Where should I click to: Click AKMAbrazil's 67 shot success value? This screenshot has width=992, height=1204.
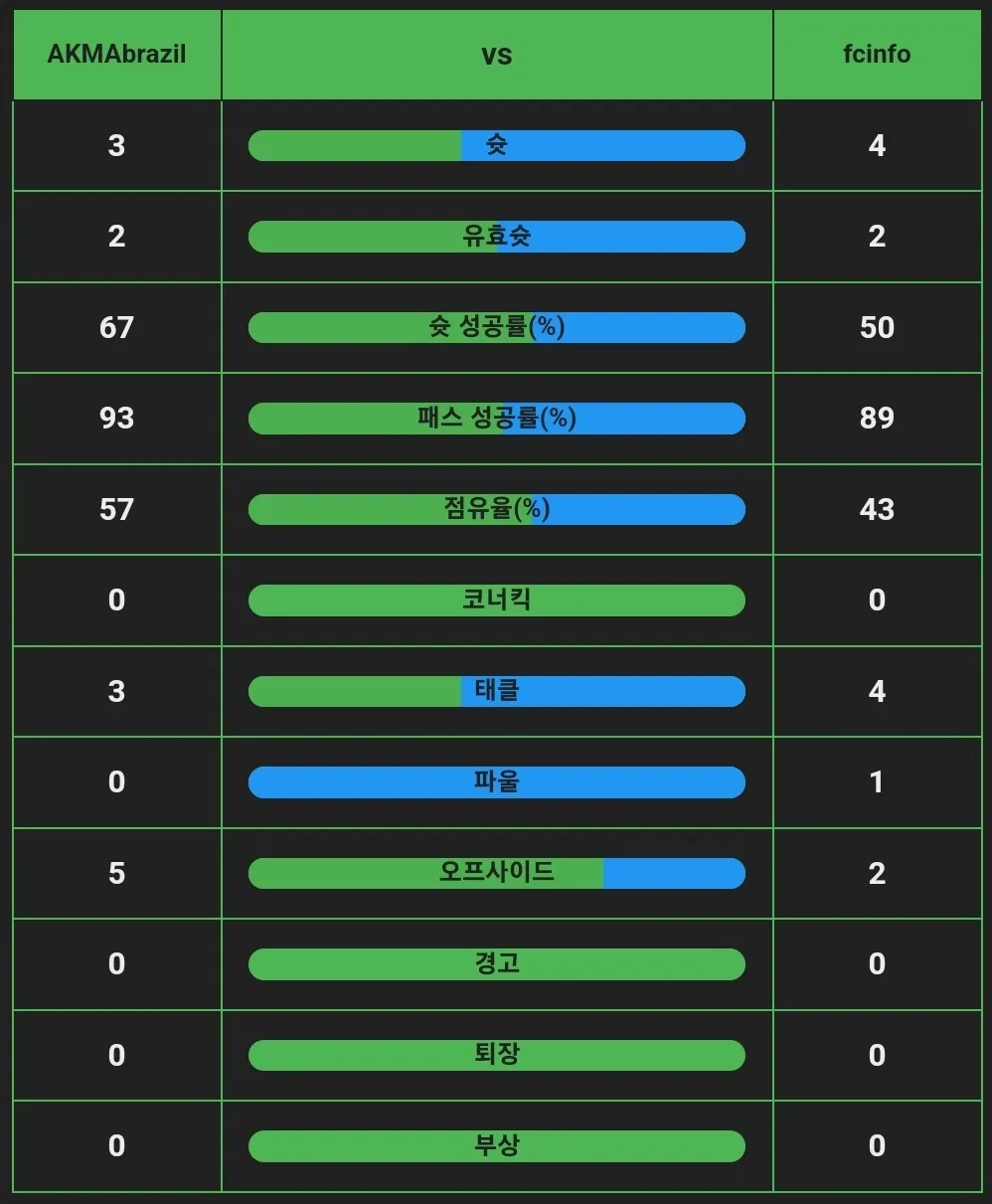pyautogui.click(x=116, y=327)
